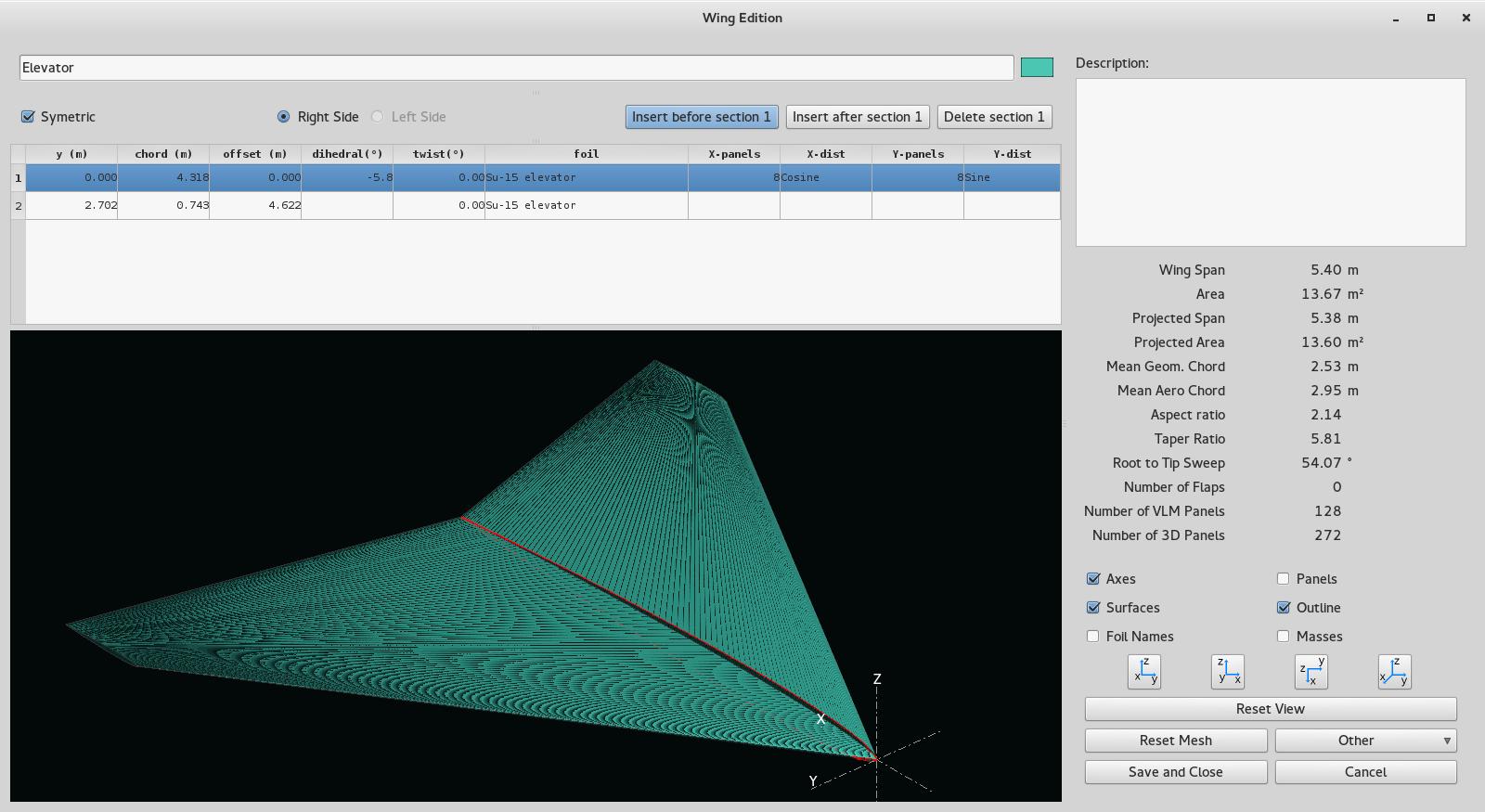
Task: Turn off Surfaces display
Action: click(1093, 608)
